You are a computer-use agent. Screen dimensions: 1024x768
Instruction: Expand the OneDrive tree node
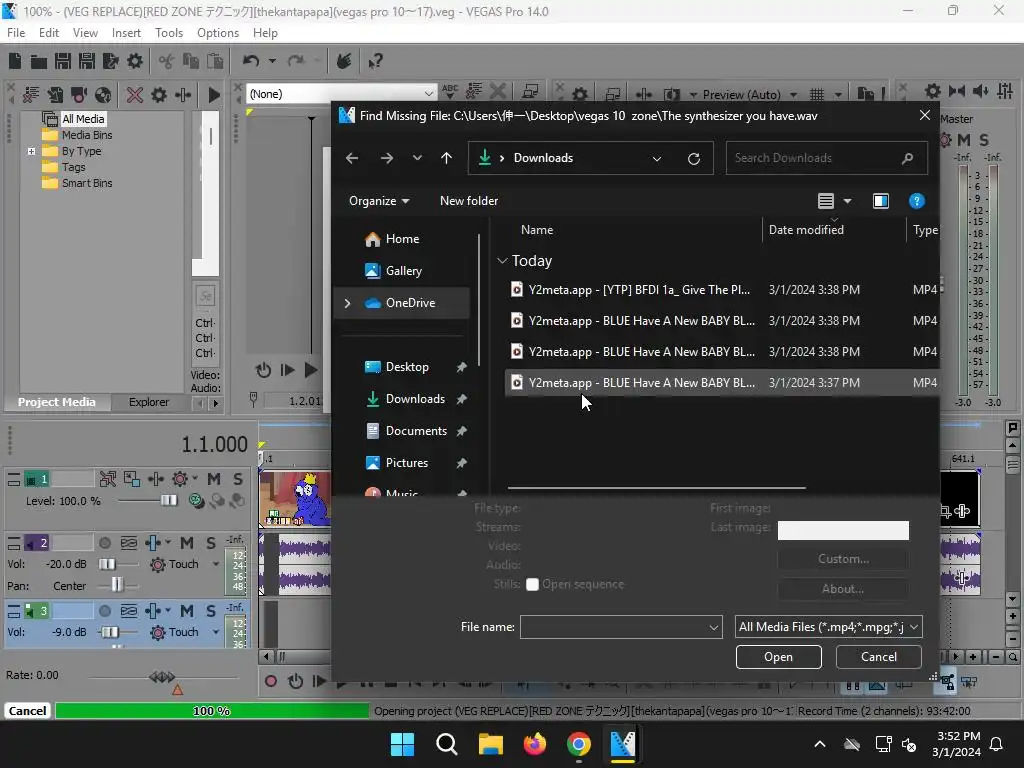(347, 303)
